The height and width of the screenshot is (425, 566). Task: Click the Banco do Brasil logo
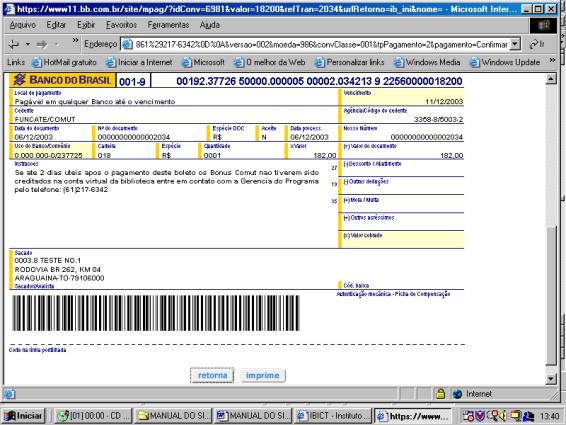click(62, 80)
